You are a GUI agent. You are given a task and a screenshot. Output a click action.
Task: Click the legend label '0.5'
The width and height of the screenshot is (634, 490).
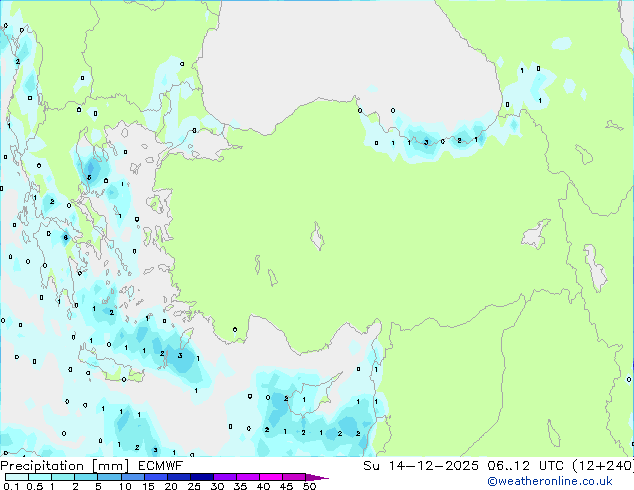coord(35,486)
